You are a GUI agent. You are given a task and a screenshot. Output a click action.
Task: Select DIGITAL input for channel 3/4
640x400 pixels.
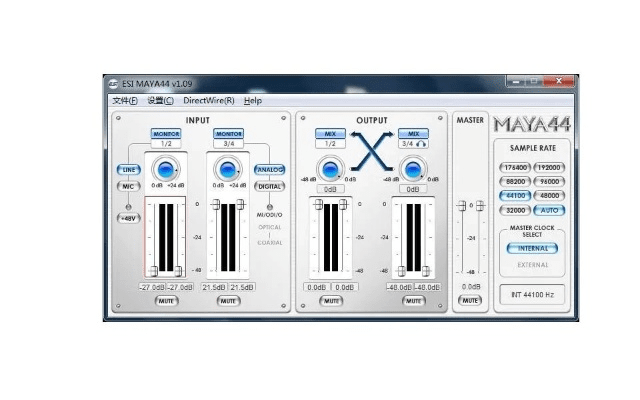click(269, 186)
